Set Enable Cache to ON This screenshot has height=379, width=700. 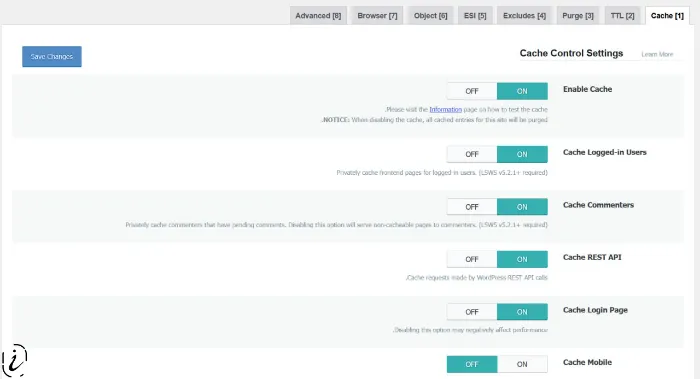522,91
